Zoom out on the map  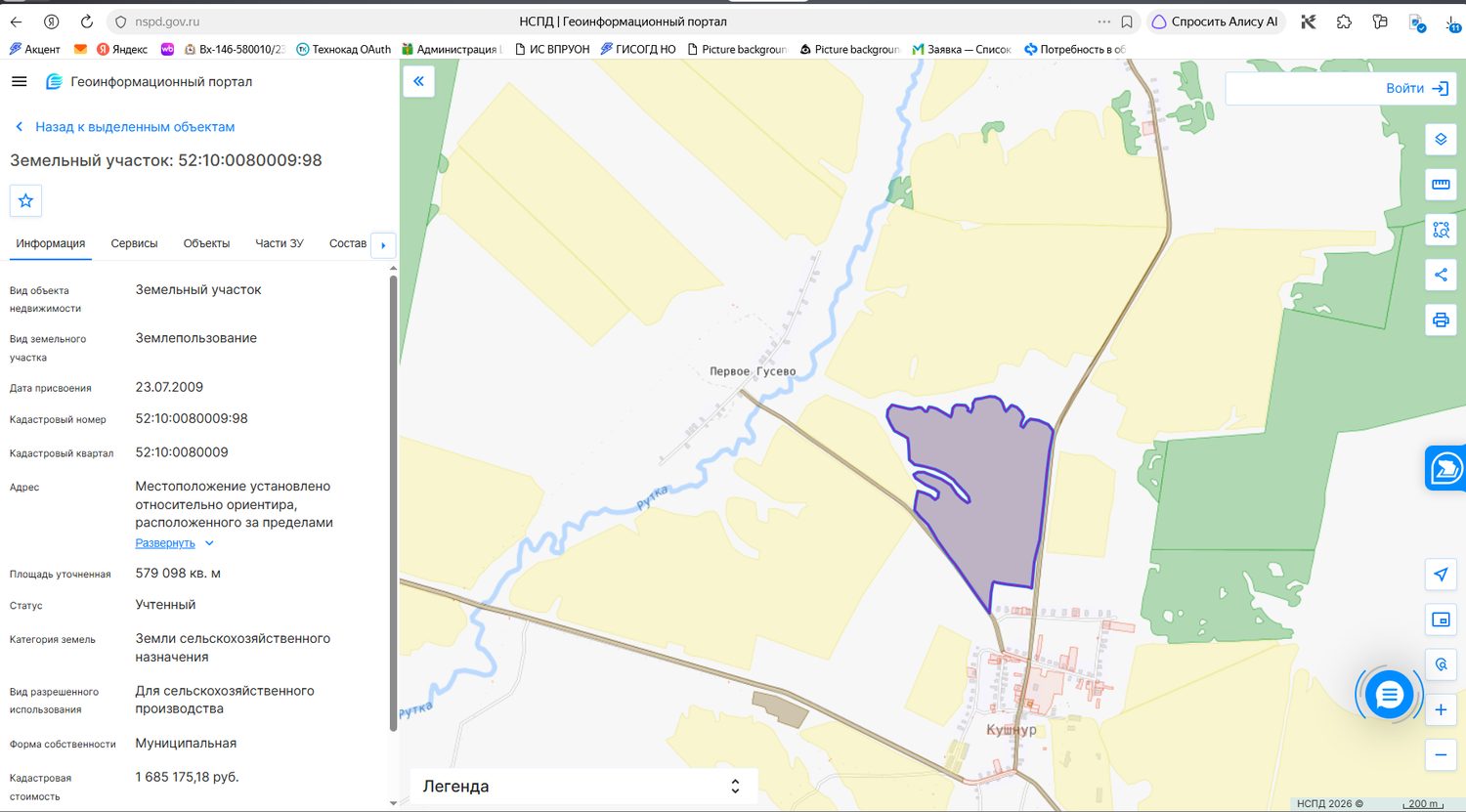(x=1441, y=754)
